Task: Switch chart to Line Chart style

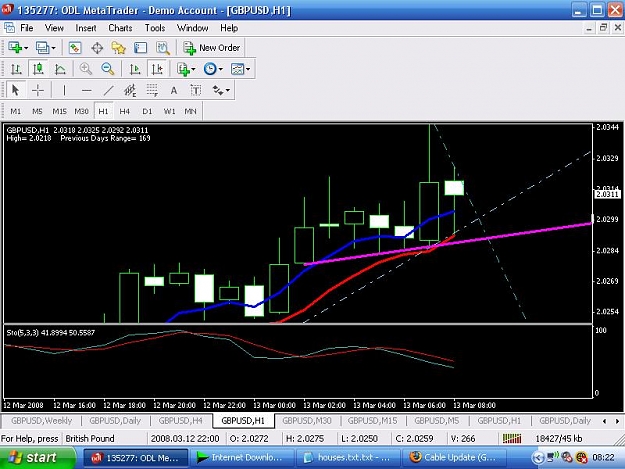Action: (x=60, y=69)
